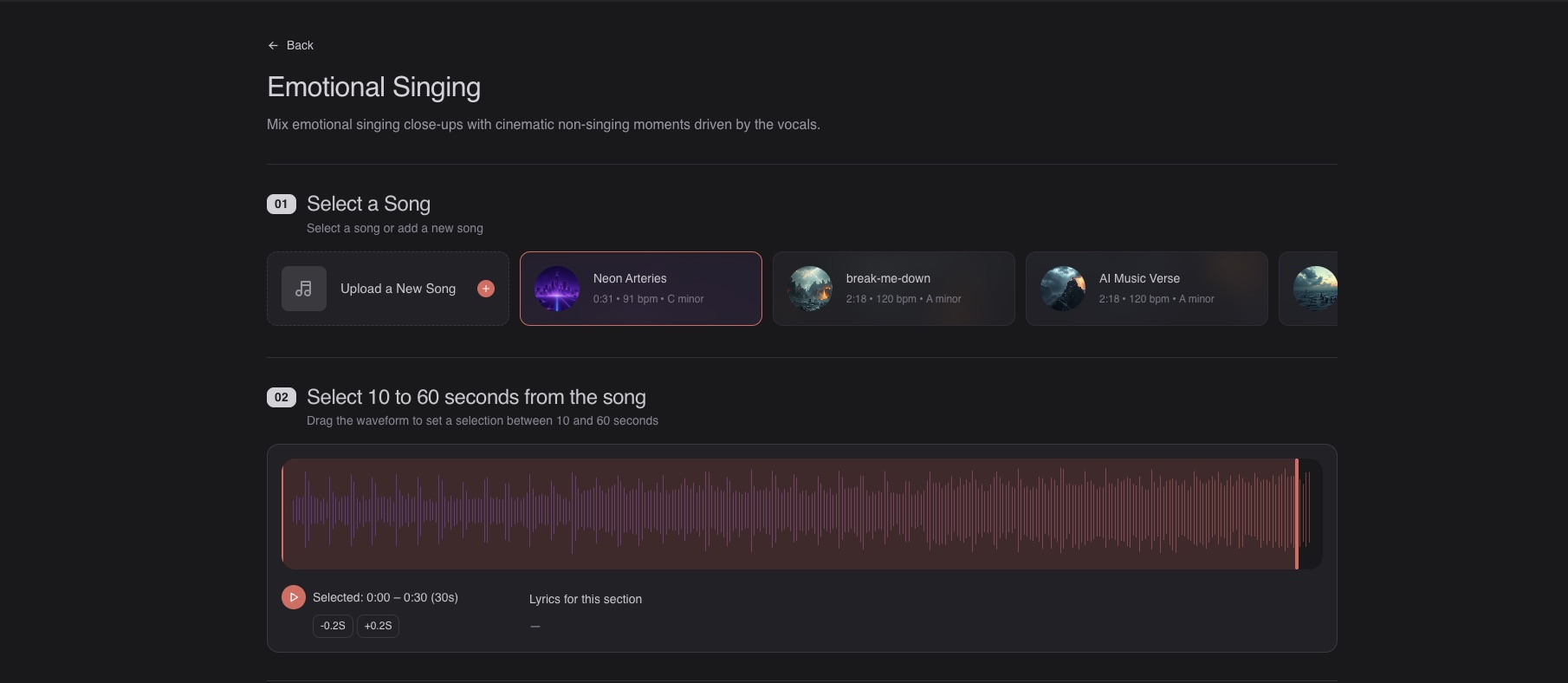Screen dimensions: 1568x683
Task: Click the waveform selection end handle
Action: coord(1297,514)
